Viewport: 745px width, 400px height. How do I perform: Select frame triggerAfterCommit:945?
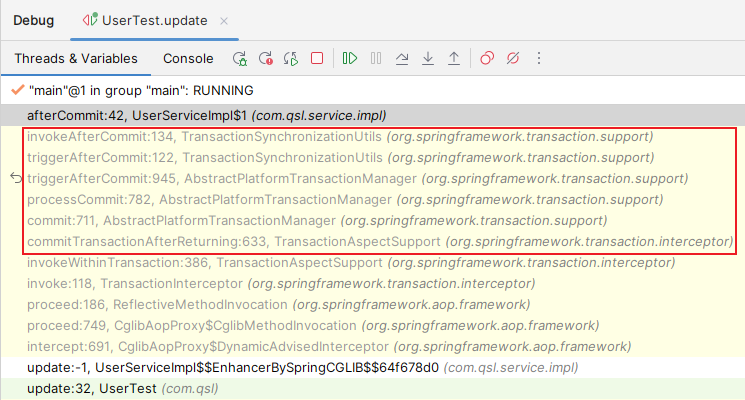(x=373, y=179)
